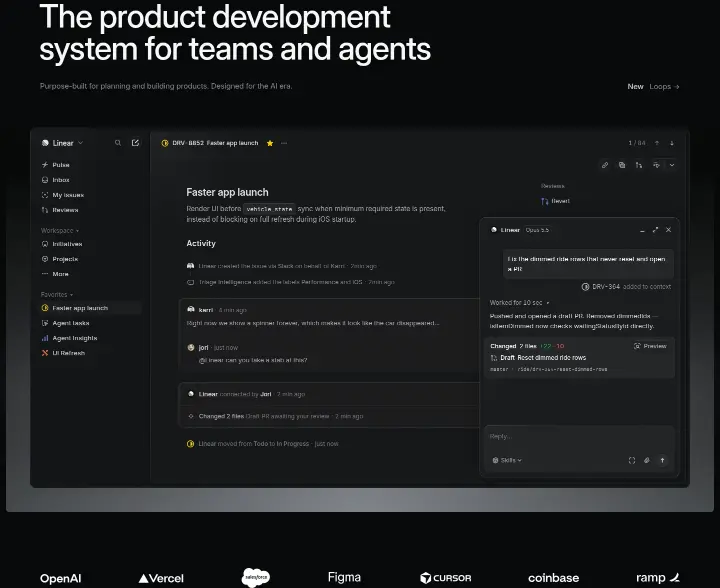The height and width of the screenshot is (588, 720).
Task: Click the vehicle_state inline code chip
Action: click(269, 209)
